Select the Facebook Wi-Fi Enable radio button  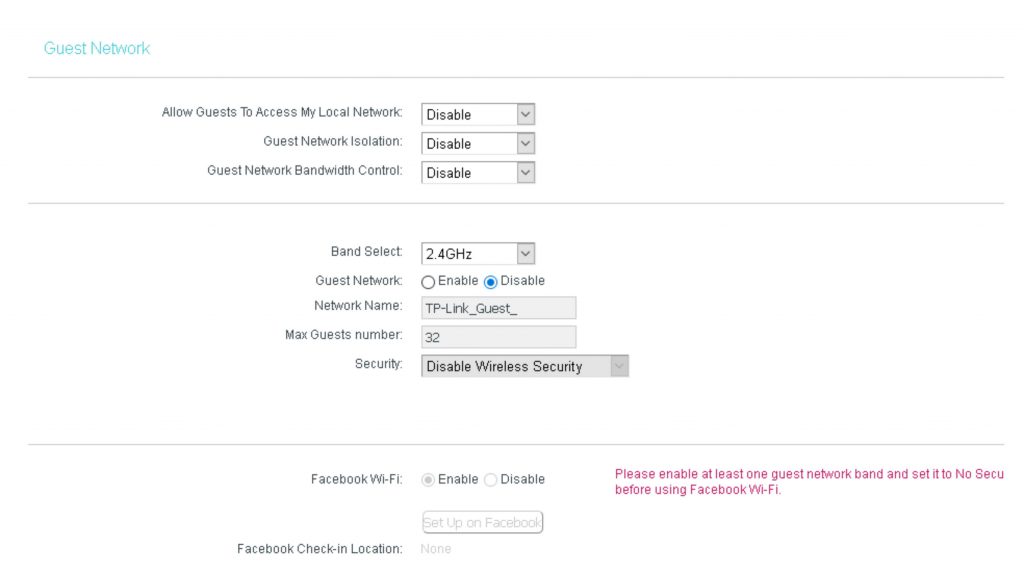428,480
